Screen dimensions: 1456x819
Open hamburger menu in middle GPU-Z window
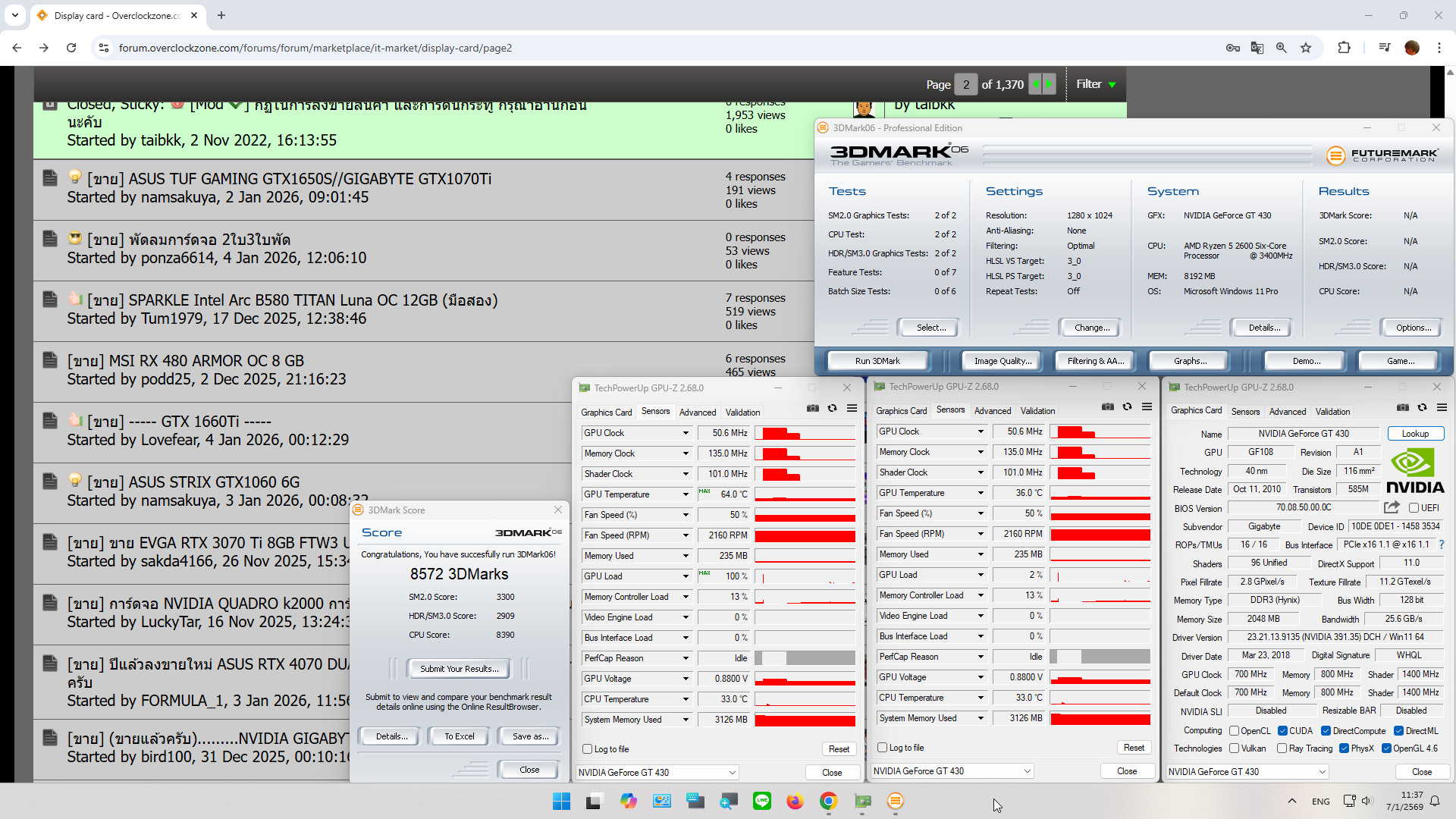[x=1147, y=407]
